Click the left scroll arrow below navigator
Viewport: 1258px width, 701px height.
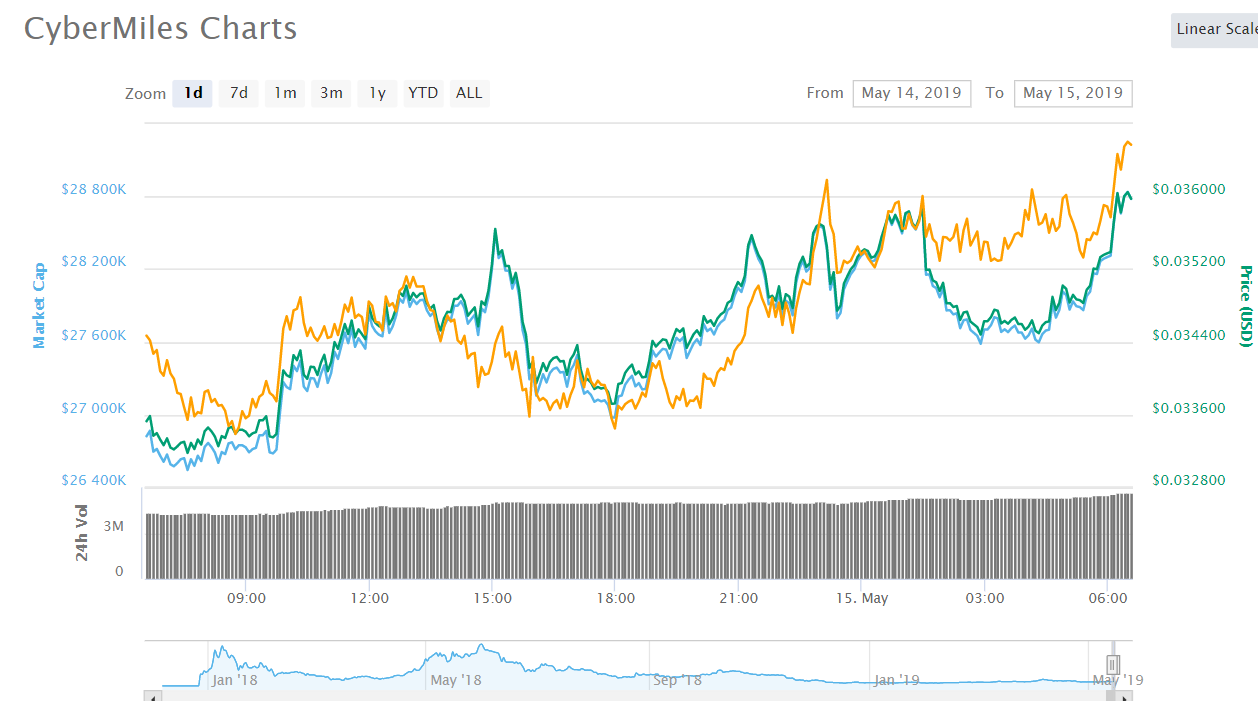click(151, 695)
